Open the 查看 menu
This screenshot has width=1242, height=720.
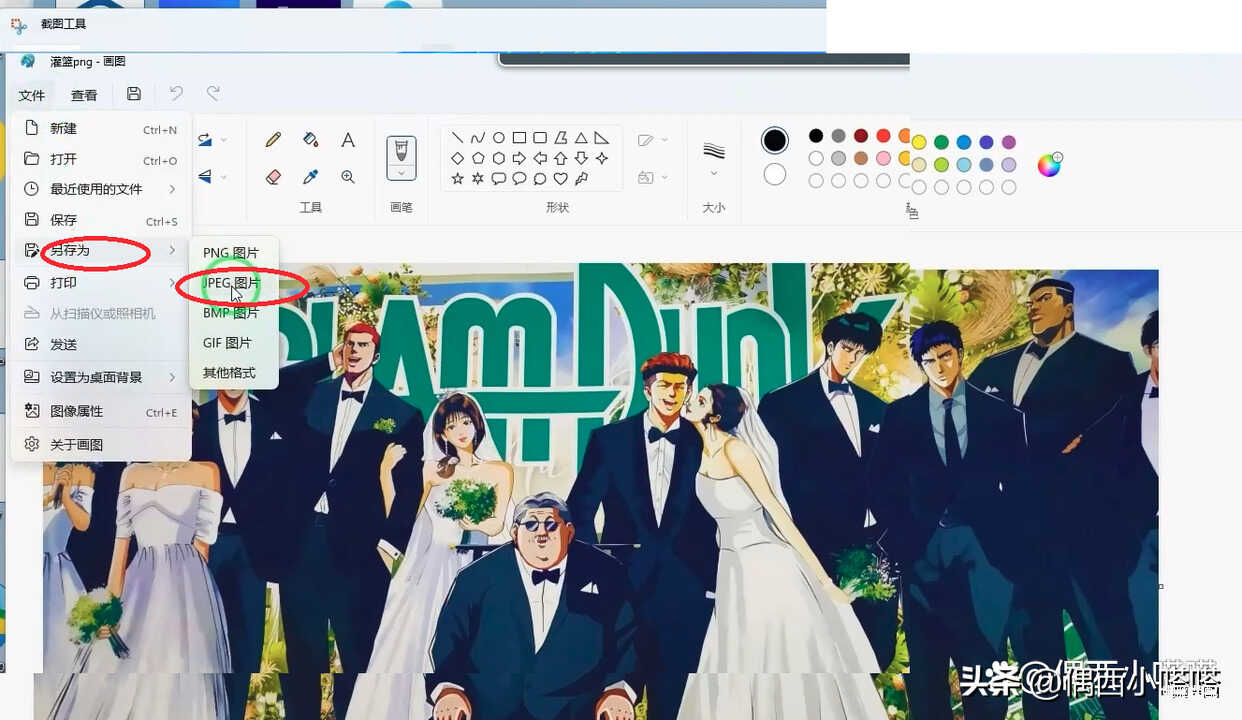coord(84,95)
